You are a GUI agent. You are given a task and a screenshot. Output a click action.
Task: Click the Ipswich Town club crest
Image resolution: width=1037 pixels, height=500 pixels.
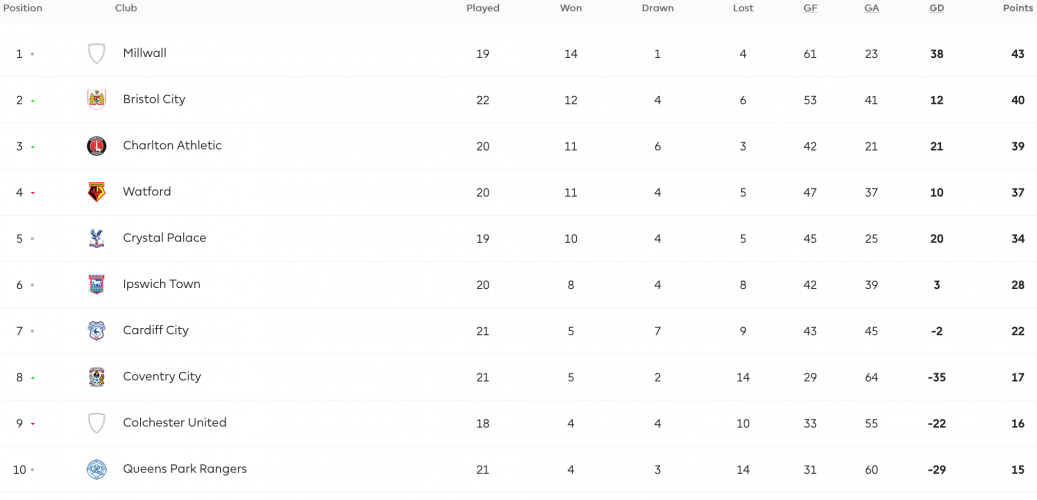(x=97, y=284)
